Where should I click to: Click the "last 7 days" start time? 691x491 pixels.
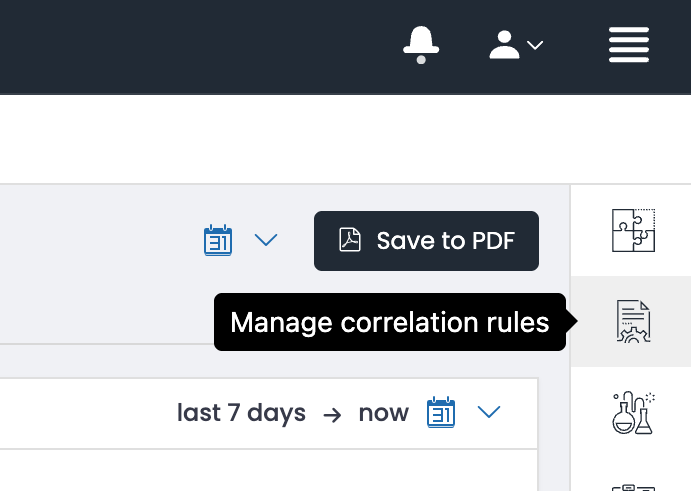coord(241,413)
